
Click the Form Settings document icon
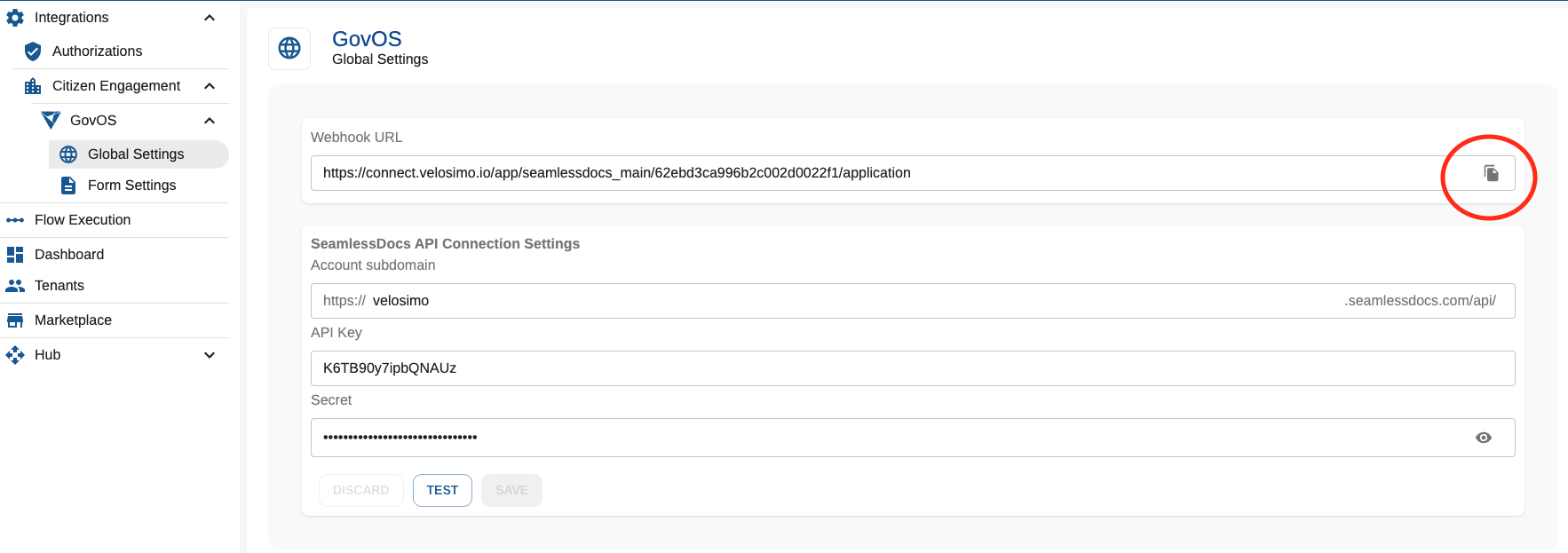coord(68,186)
